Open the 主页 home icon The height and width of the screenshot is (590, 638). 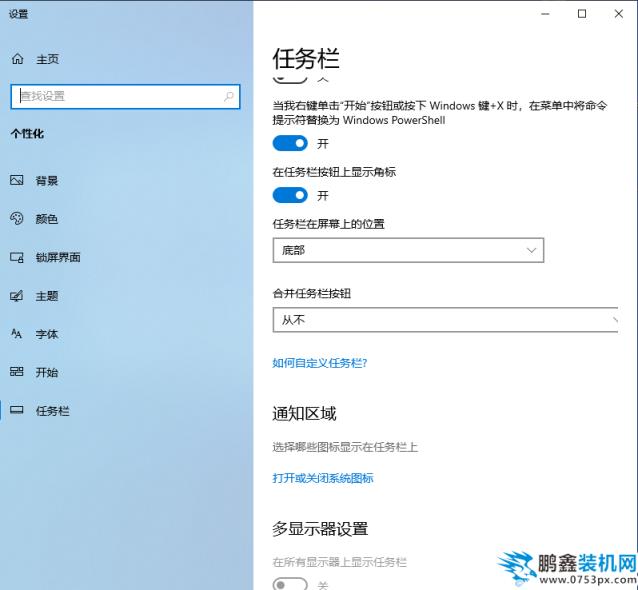pyautogui.click(x=17, y=59)
